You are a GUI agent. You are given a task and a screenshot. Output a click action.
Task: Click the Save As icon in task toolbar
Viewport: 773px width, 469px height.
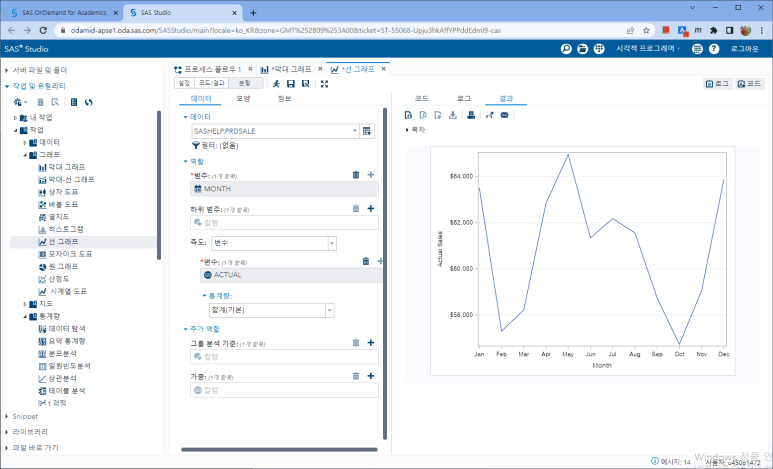[306, 84]
